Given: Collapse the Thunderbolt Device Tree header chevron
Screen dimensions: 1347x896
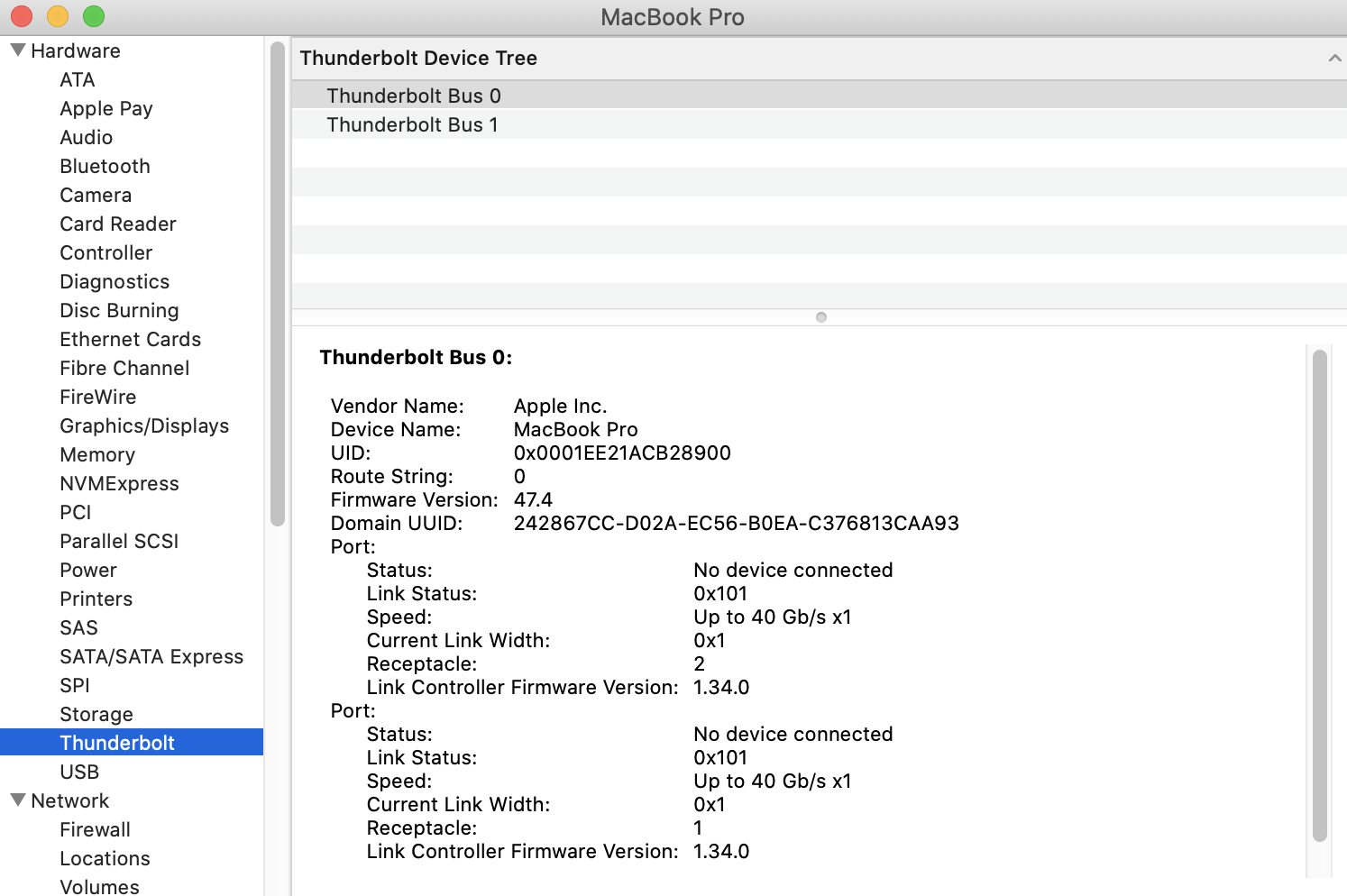Looking at the screenshot, I should pos(1334,58).
